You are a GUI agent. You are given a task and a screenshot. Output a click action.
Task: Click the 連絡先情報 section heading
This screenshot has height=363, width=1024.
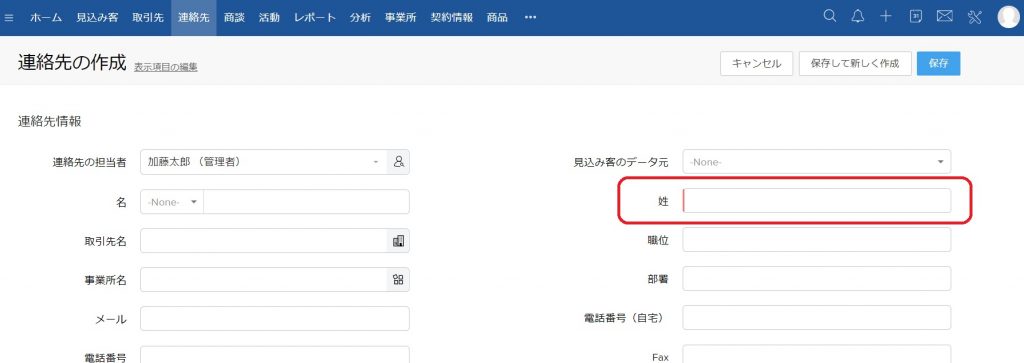tap(50, 121)
